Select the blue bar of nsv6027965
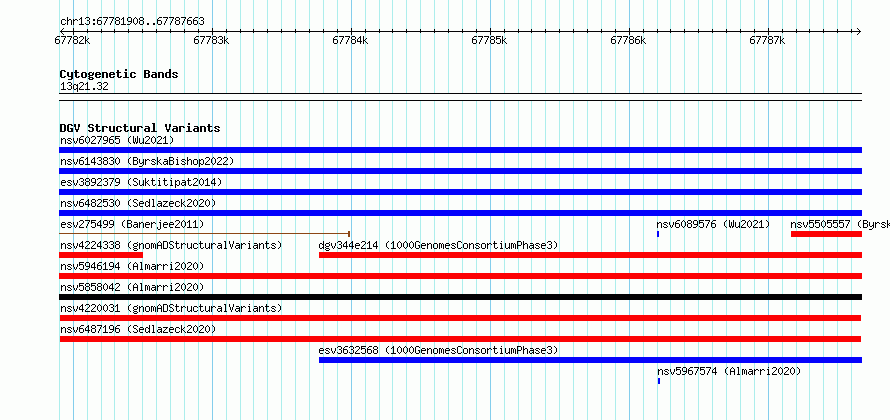 tap(460, 150)
